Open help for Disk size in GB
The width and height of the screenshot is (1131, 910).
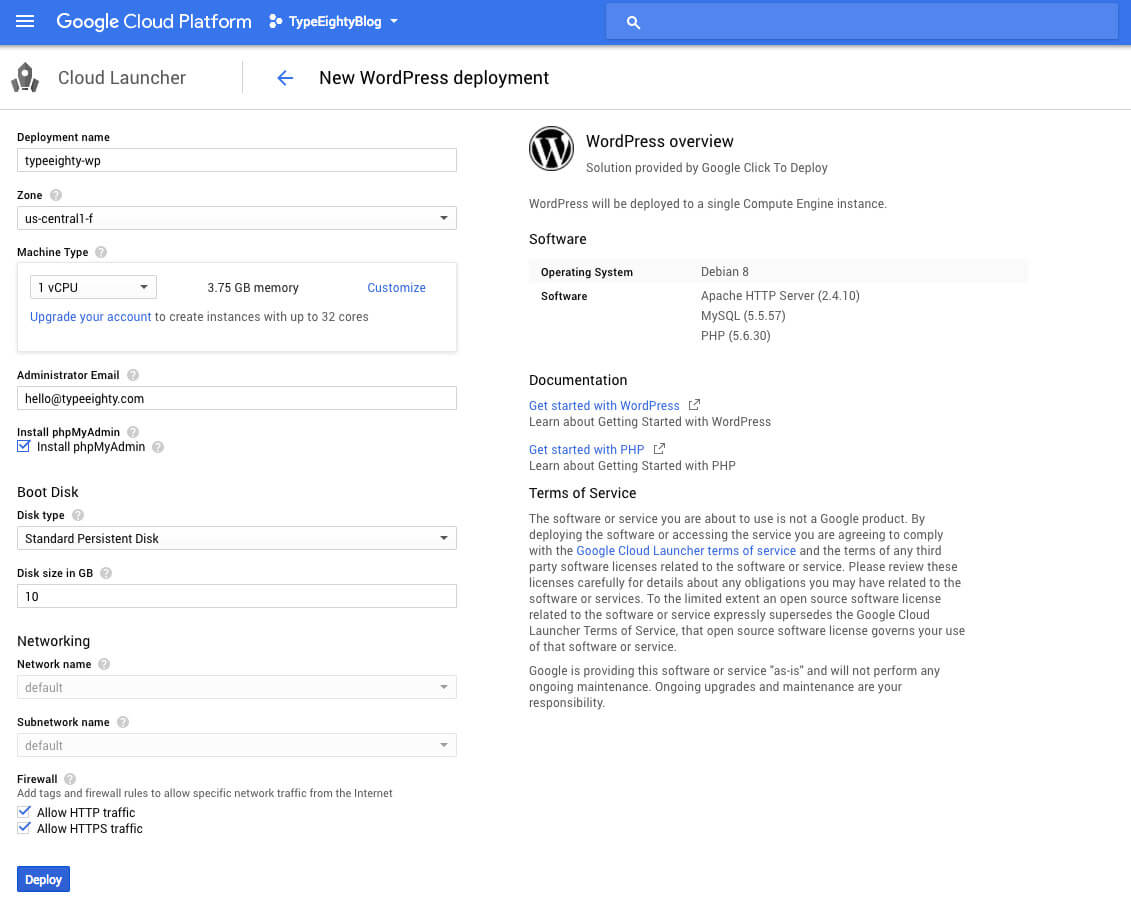(106, 573)
